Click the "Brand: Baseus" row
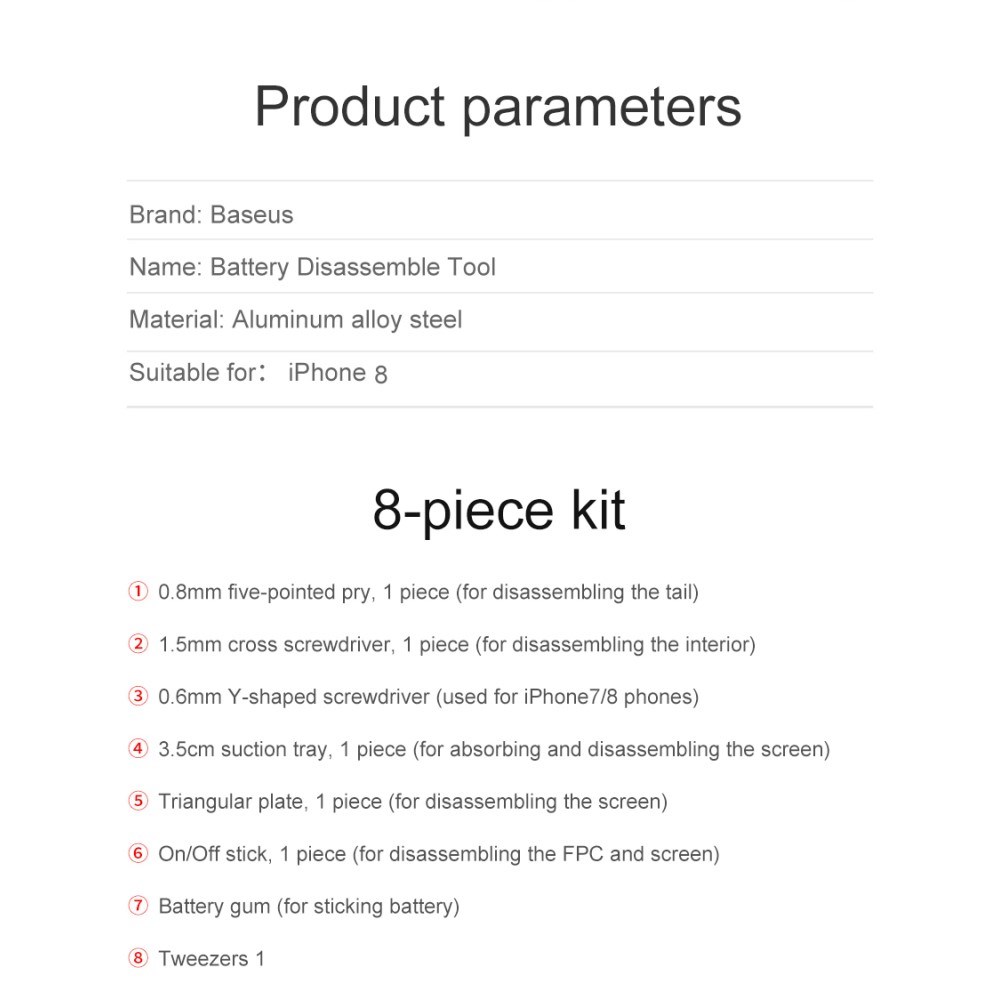Screen dimensions: 1000x1000 coord(211,215)
